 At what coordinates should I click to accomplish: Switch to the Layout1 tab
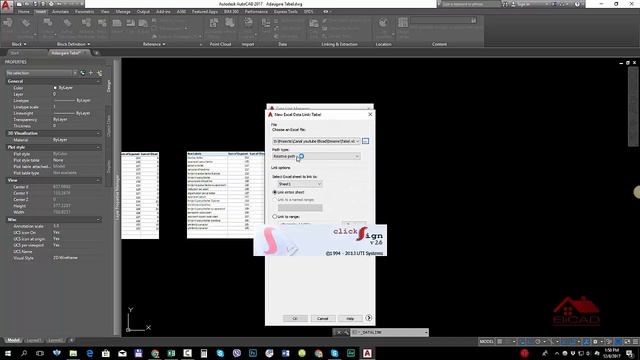pos(34,340)
